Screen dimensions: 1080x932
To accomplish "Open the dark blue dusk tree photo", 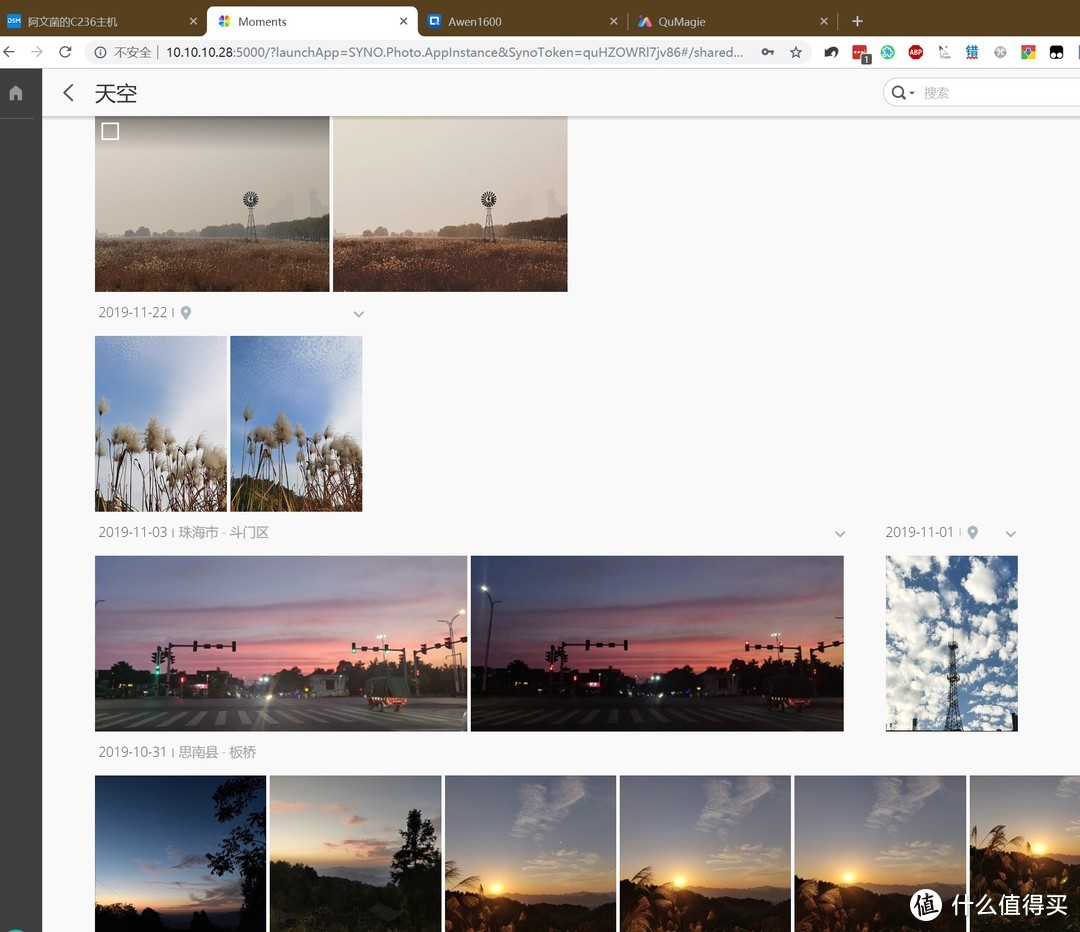I will tap(180, 854).
